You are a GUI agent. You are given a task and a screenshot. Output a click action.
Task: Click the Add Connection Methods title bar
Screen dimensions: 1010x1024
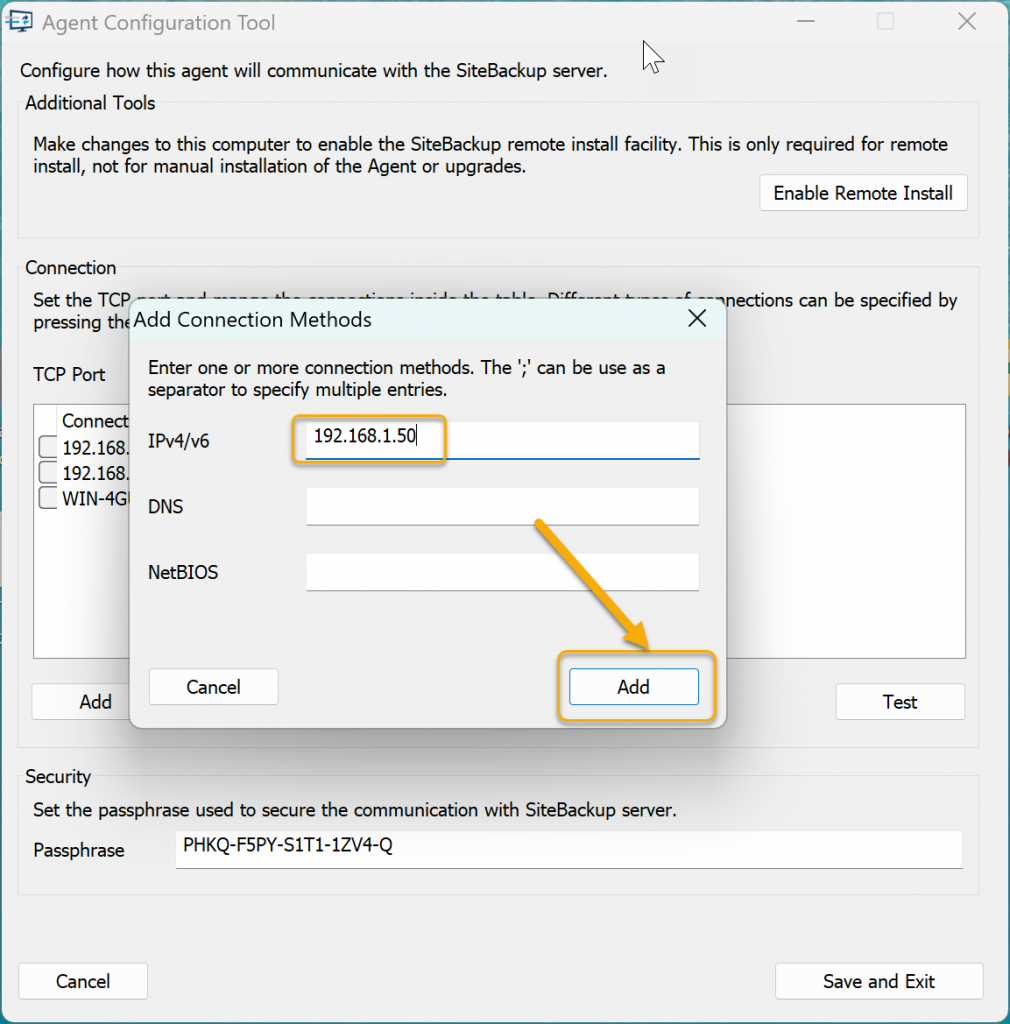tap(400, 320)
